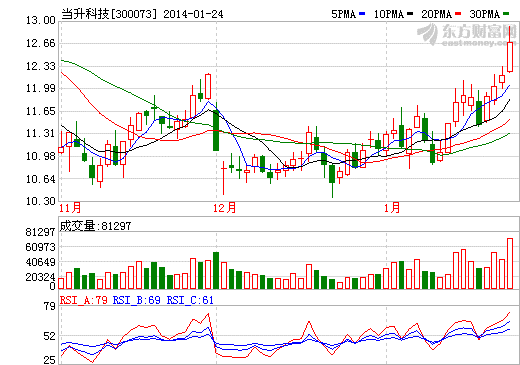Image resolution: width=520 pixels, height=365 pixels.
Task: Click the green 30PMA legend color marker
Action: tap(506, 14)
